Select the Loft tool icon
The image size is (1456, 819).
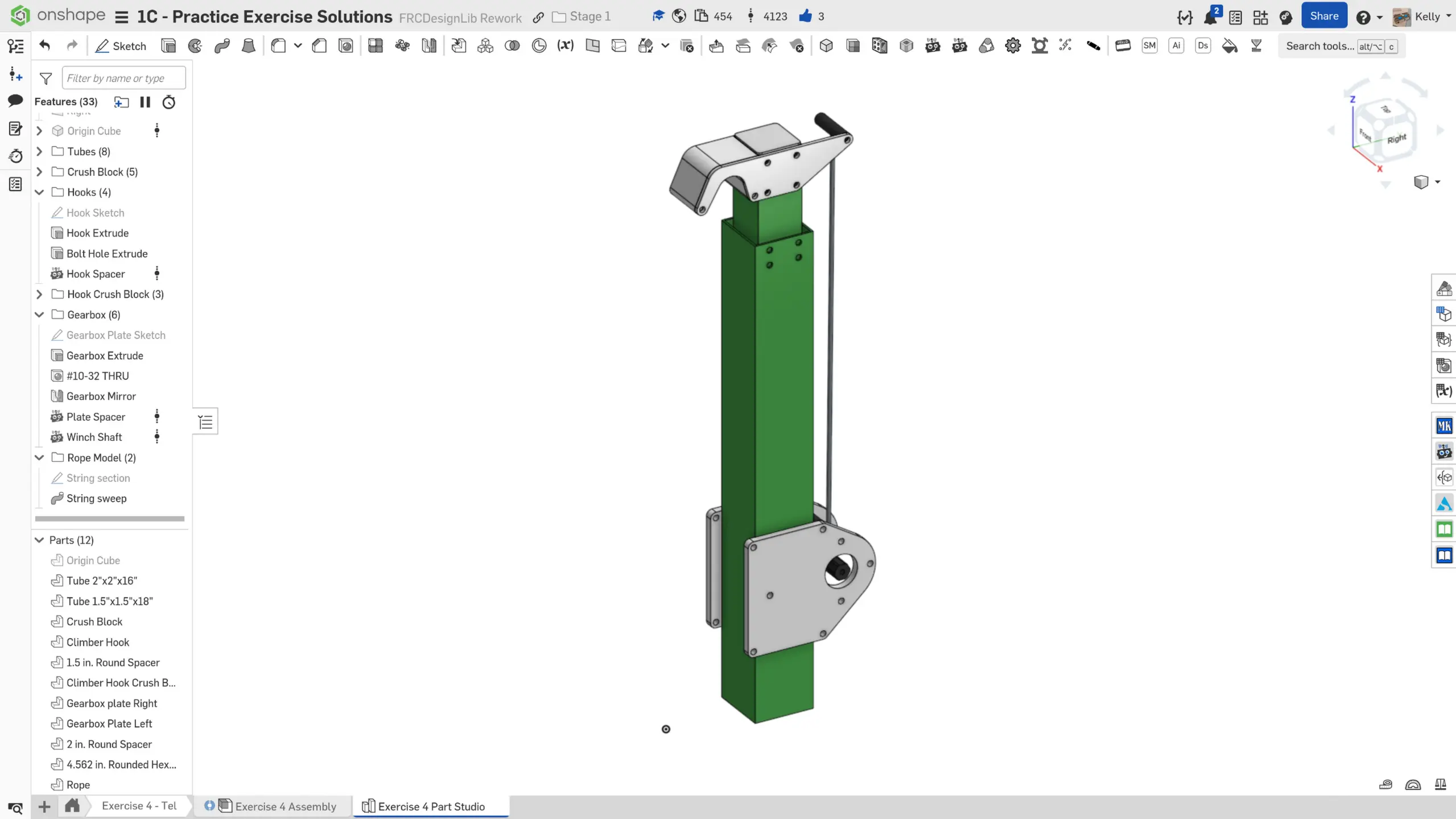coord(248,46)
